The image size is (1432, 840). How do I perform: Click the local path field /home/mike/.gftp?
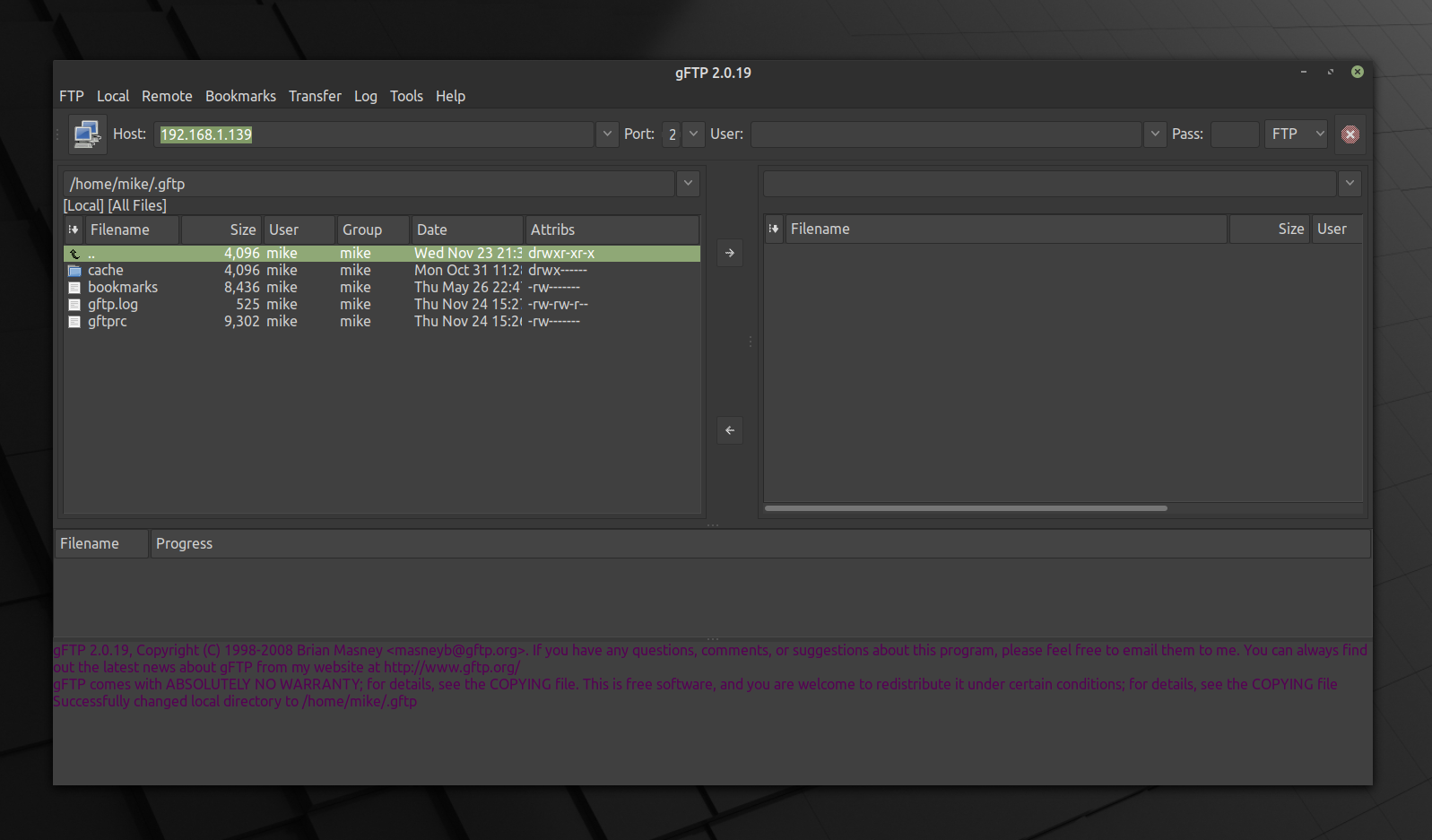tap(369, 184)
